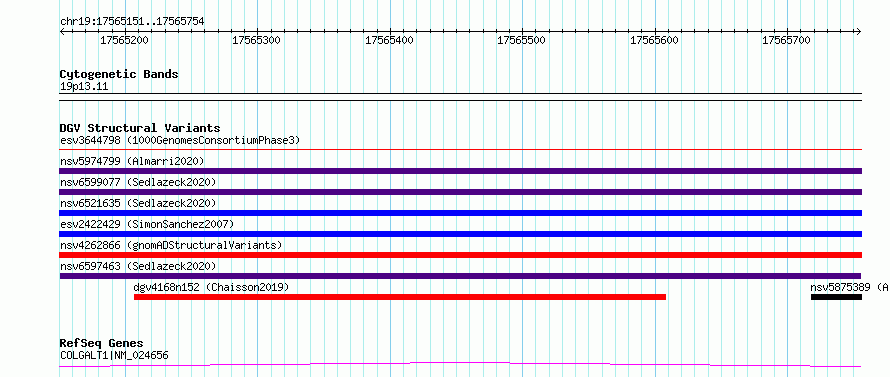This screenshot has width=890, height=377.
Task: Select the nsv6597463 Sedlazeck2020 purple bar
Action: [460, 276]
